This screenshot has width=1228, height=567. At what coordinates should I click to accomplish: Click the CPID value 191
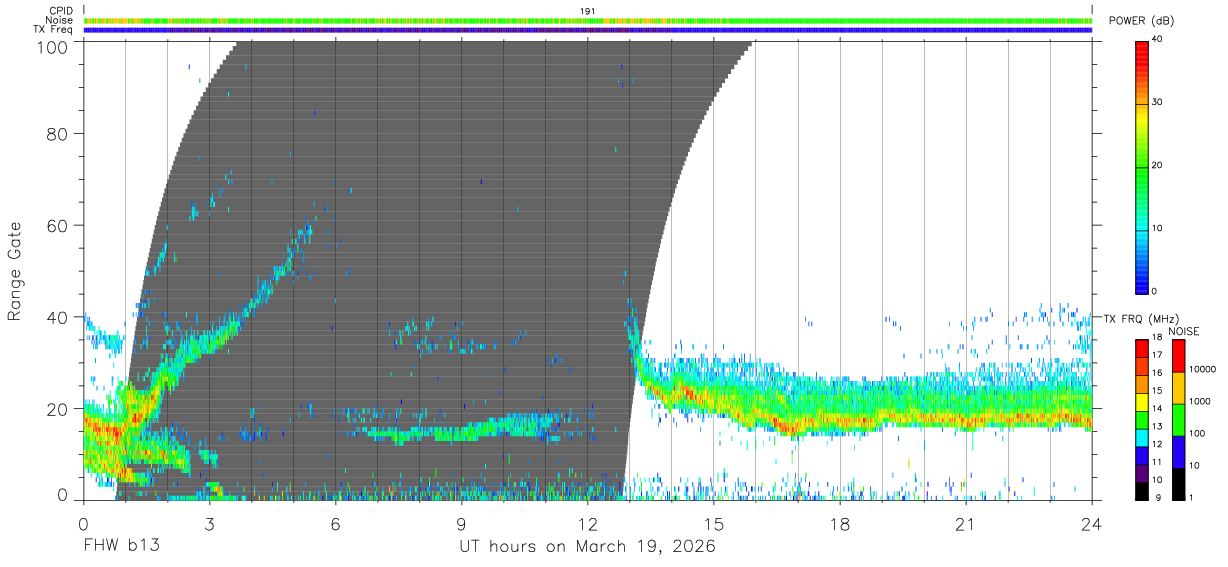point(588,10)
